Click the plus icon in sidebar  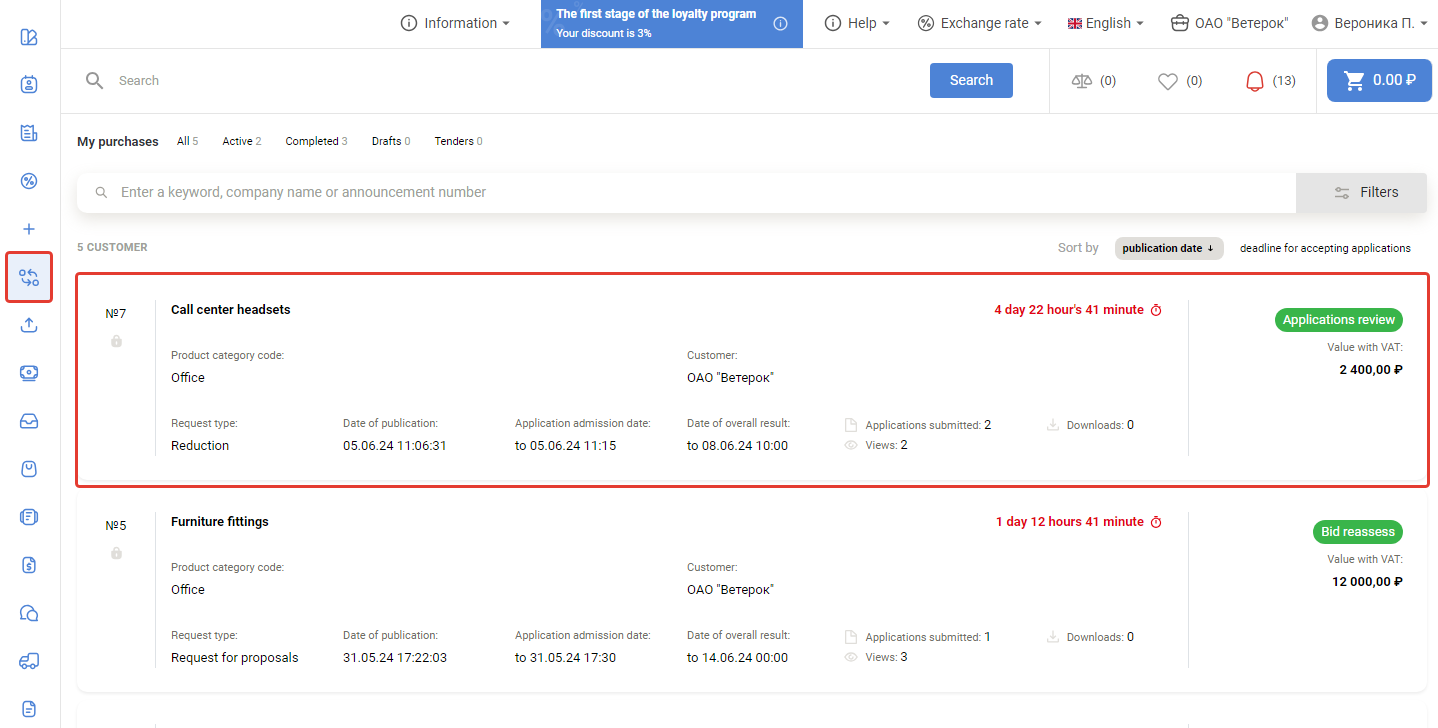pyautogui.click(x=29, y=229)
